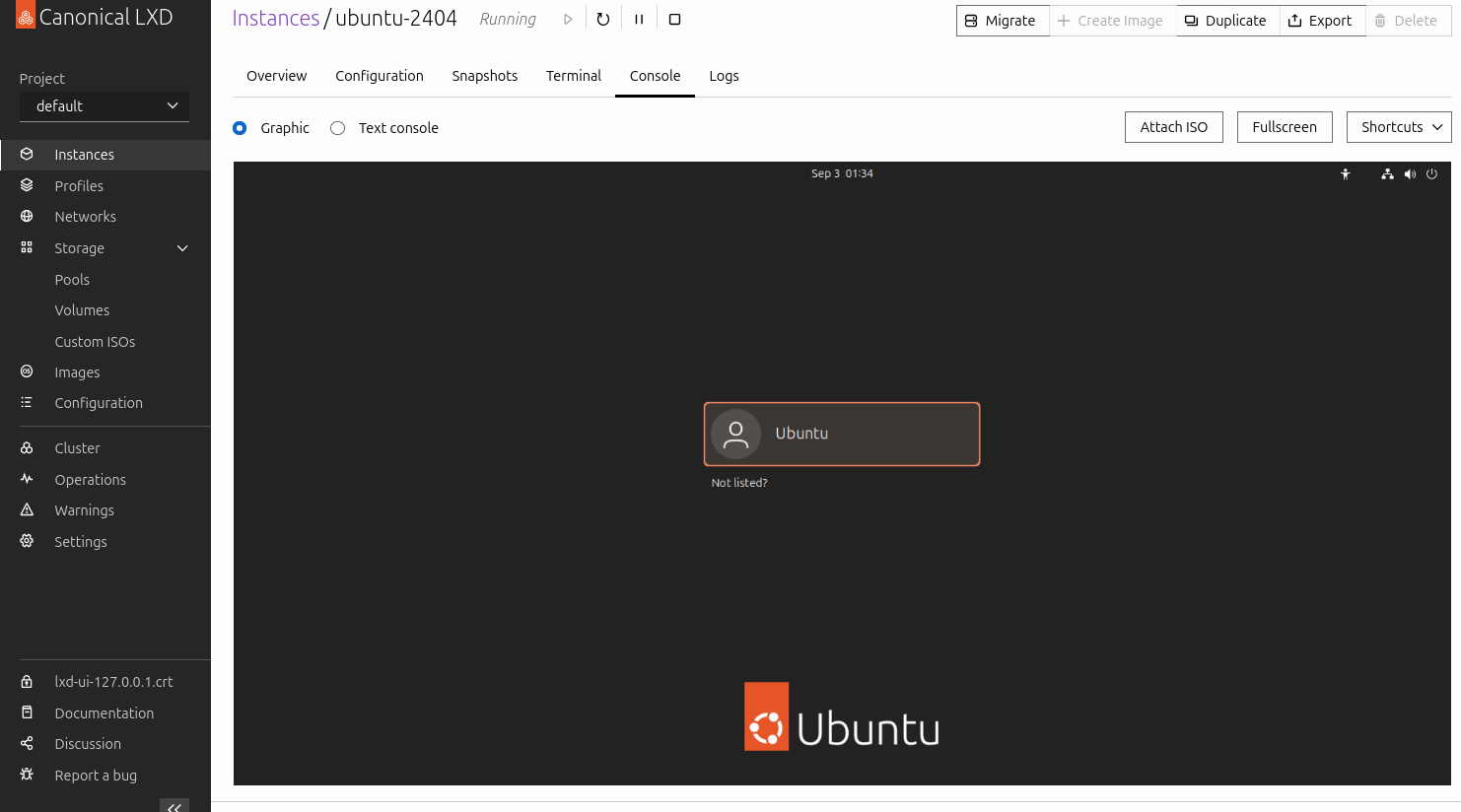Click the Attach ISO button
Viewport: 1461px width, 812px height.
1174,127
